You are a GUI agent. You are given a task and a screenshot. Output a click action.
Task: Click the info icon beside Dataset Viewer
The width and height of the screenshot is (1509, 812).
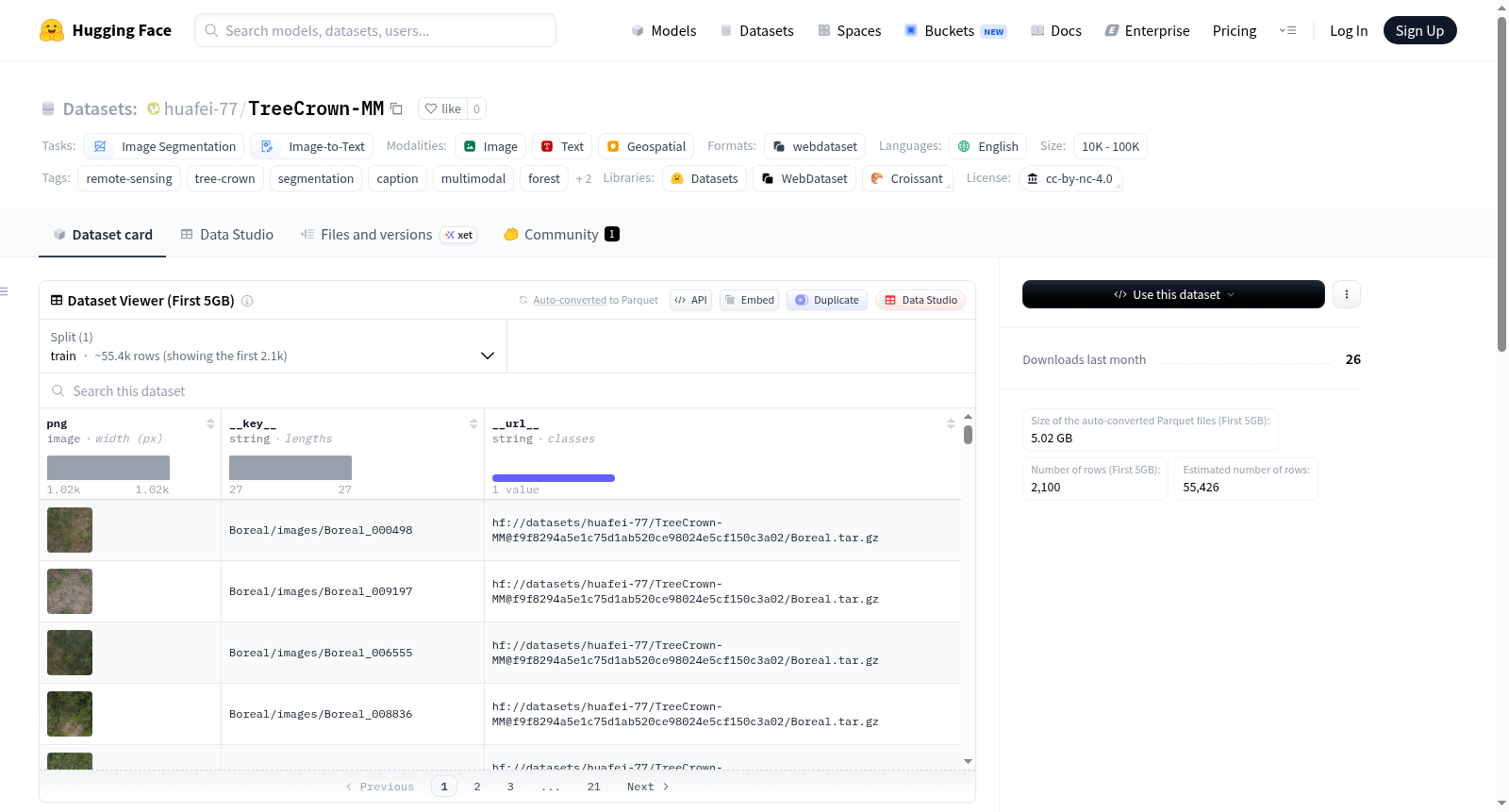point(247,301)
